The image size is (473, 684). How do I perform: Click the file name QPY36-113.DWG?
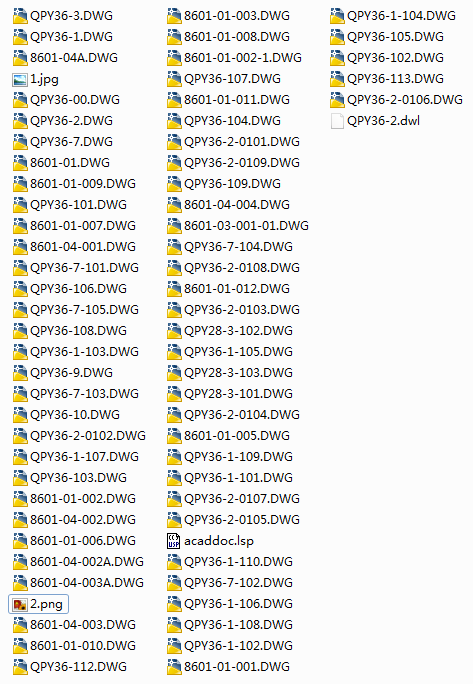click(395, 79)
